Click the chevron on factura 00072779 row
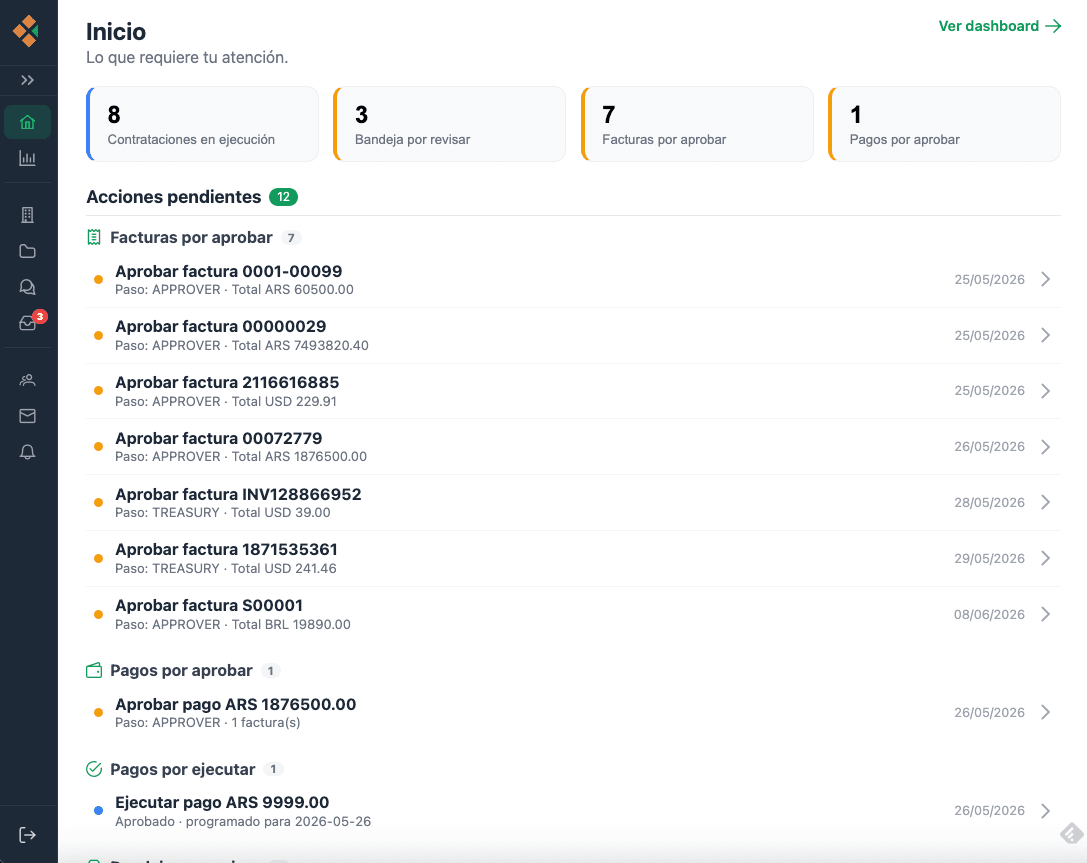The width and height of the screenshot is (1087, 863). pyautogui.click(x=1045, y=447)
